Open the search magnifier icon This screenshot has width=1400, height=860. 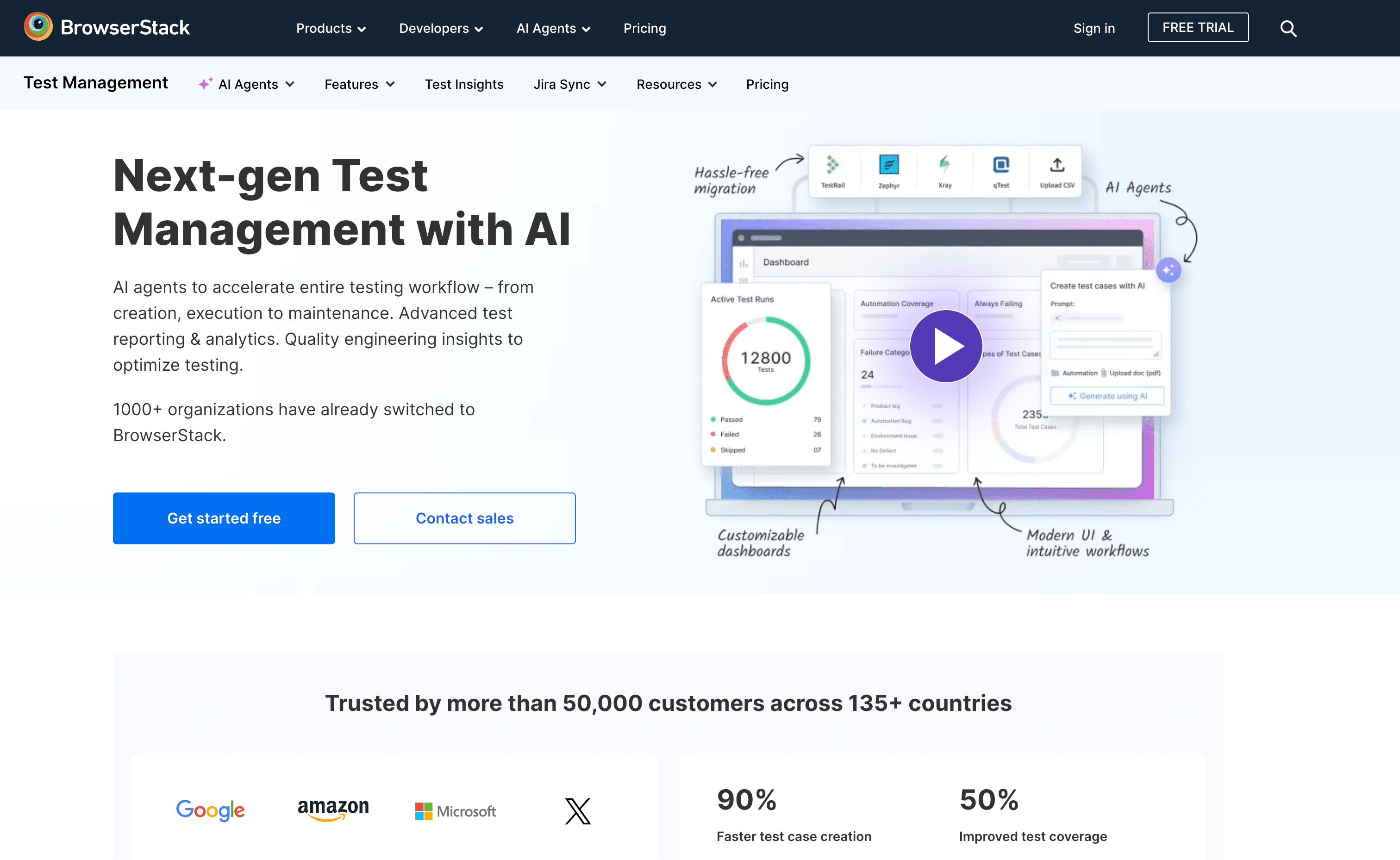click(x=1288, y=28)
